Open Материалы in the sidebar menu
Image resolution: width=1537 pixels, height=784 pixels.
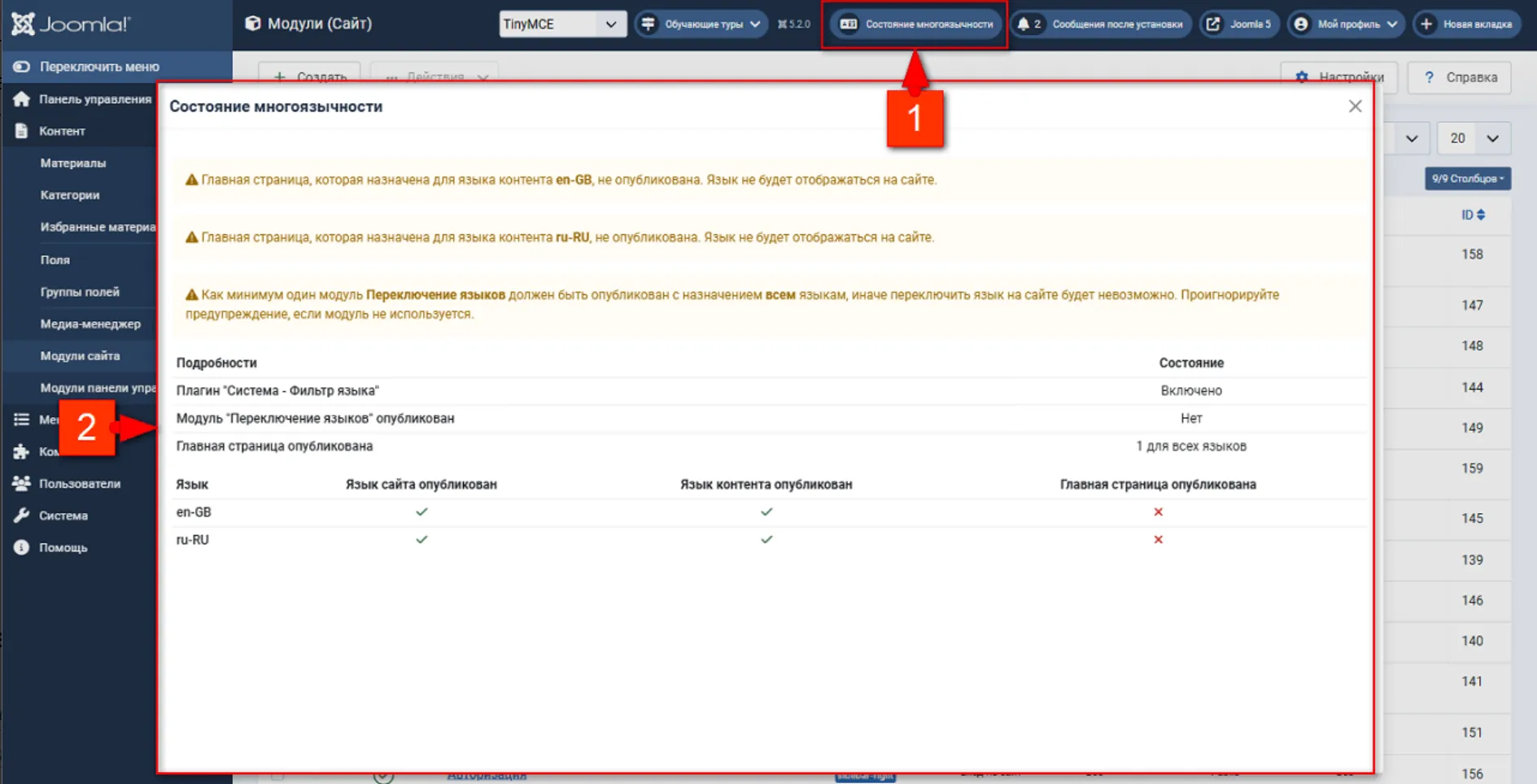[73, 163]
